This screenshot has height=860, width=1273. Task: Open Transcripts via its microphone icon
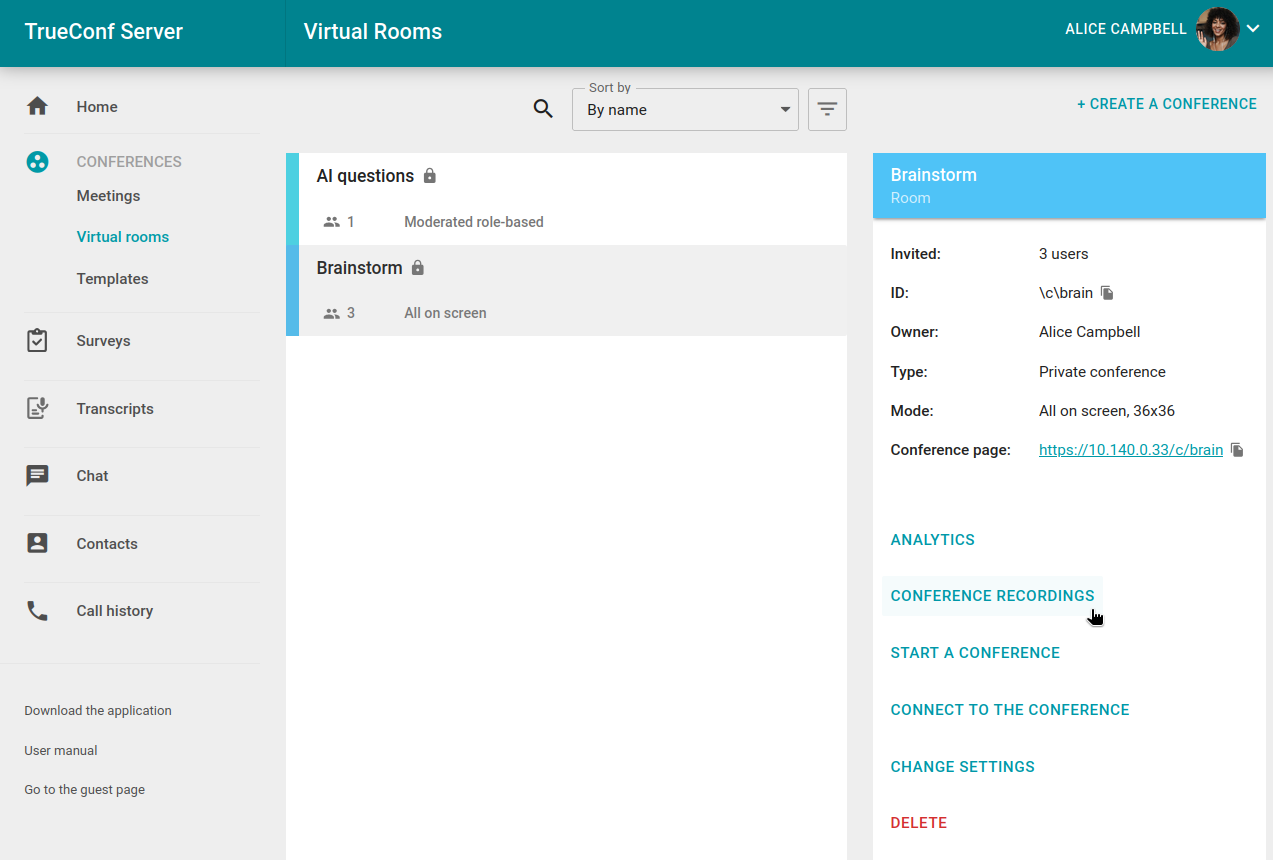(37, 408)
